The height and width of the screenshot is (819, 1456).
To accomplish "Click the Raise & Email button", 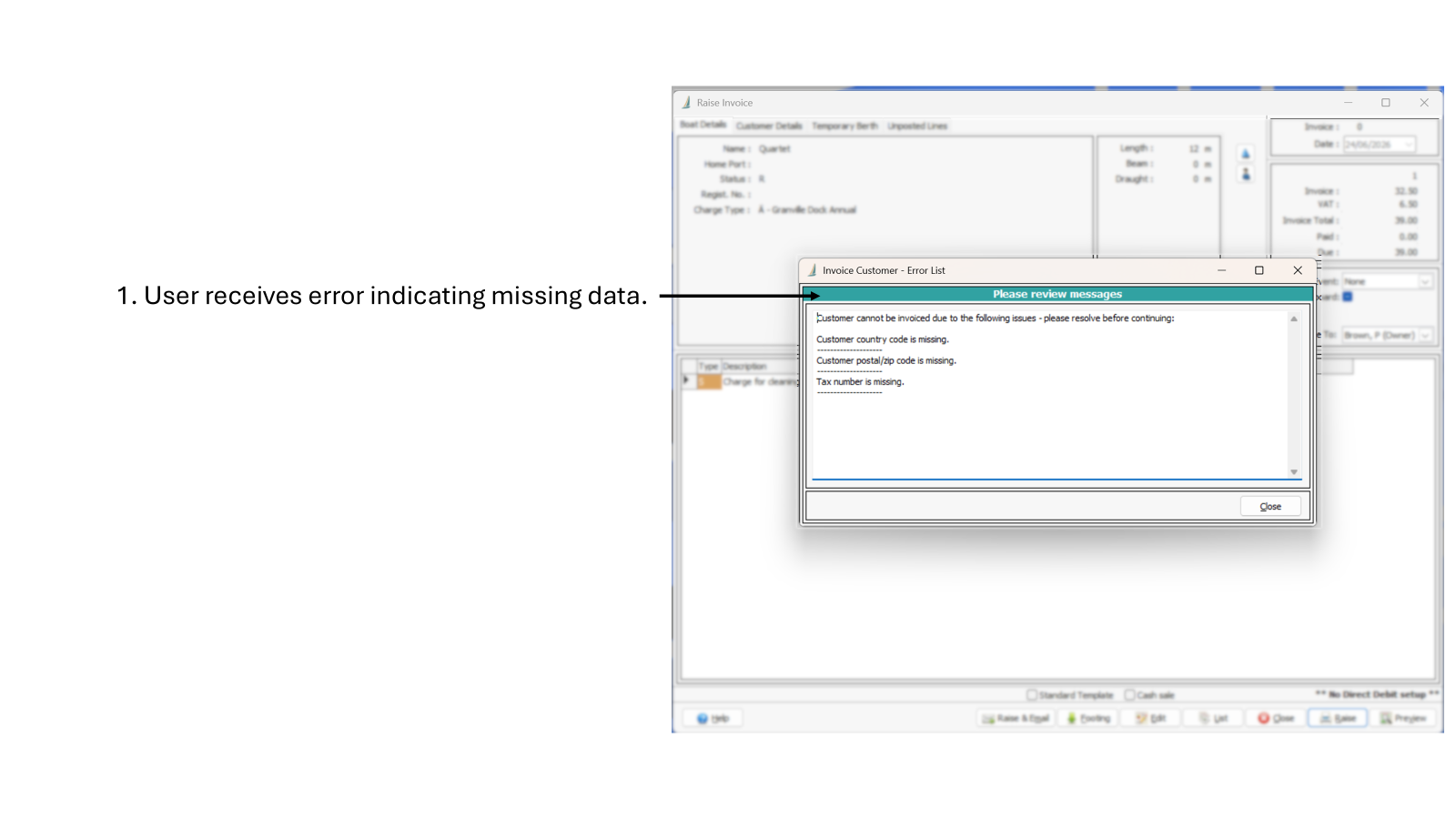I will [x=1016, y=718].
